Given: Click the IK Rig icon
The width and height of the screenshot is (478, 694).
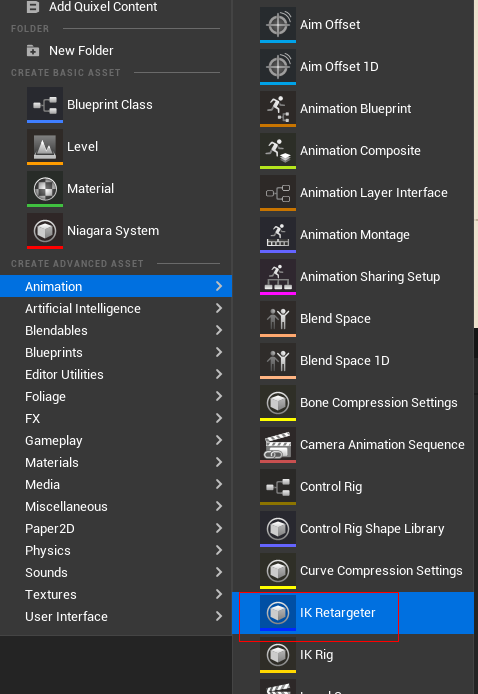Looking at the screenshot, I should pos(278,655).
